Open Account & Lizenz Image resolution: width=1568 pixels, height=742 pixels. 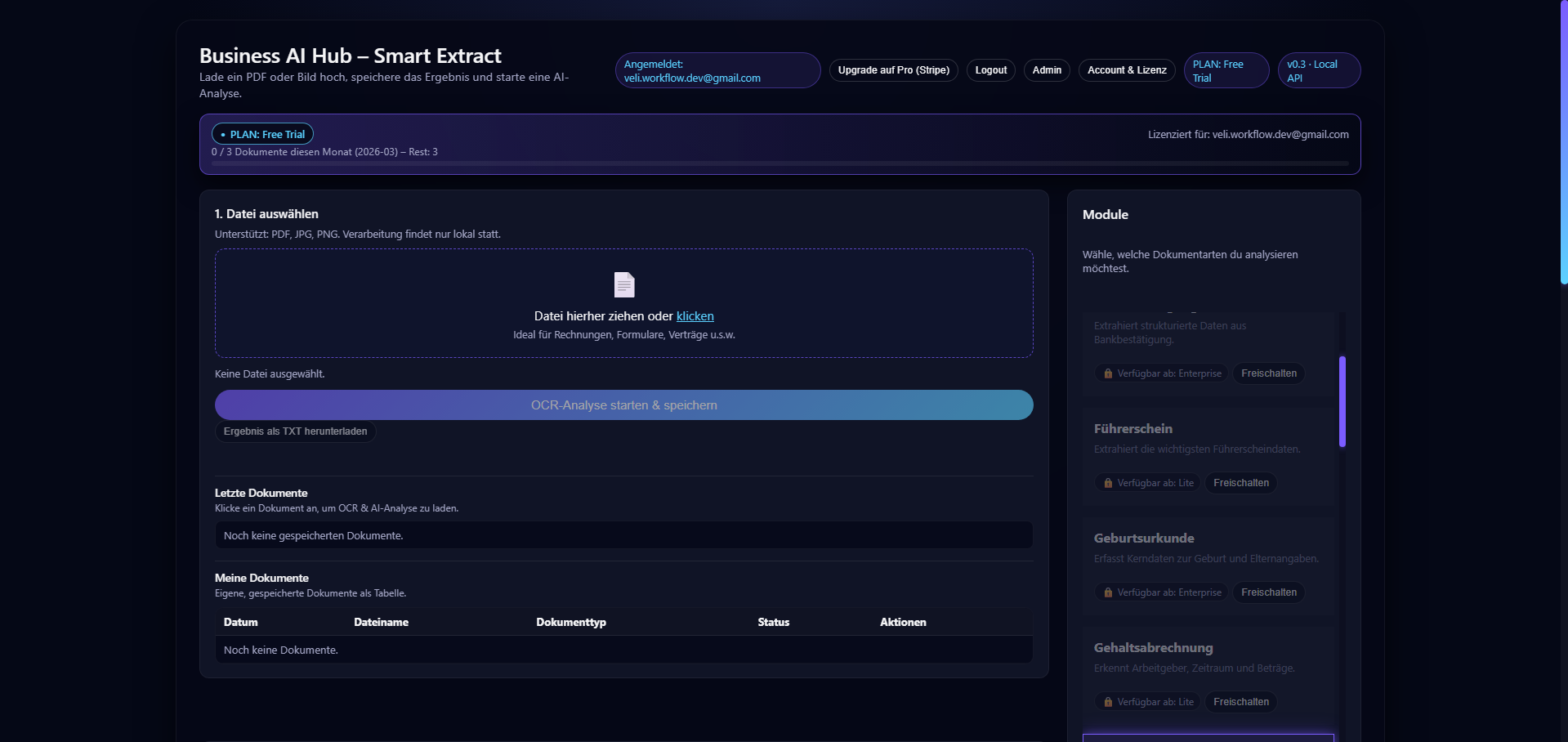1126,70
